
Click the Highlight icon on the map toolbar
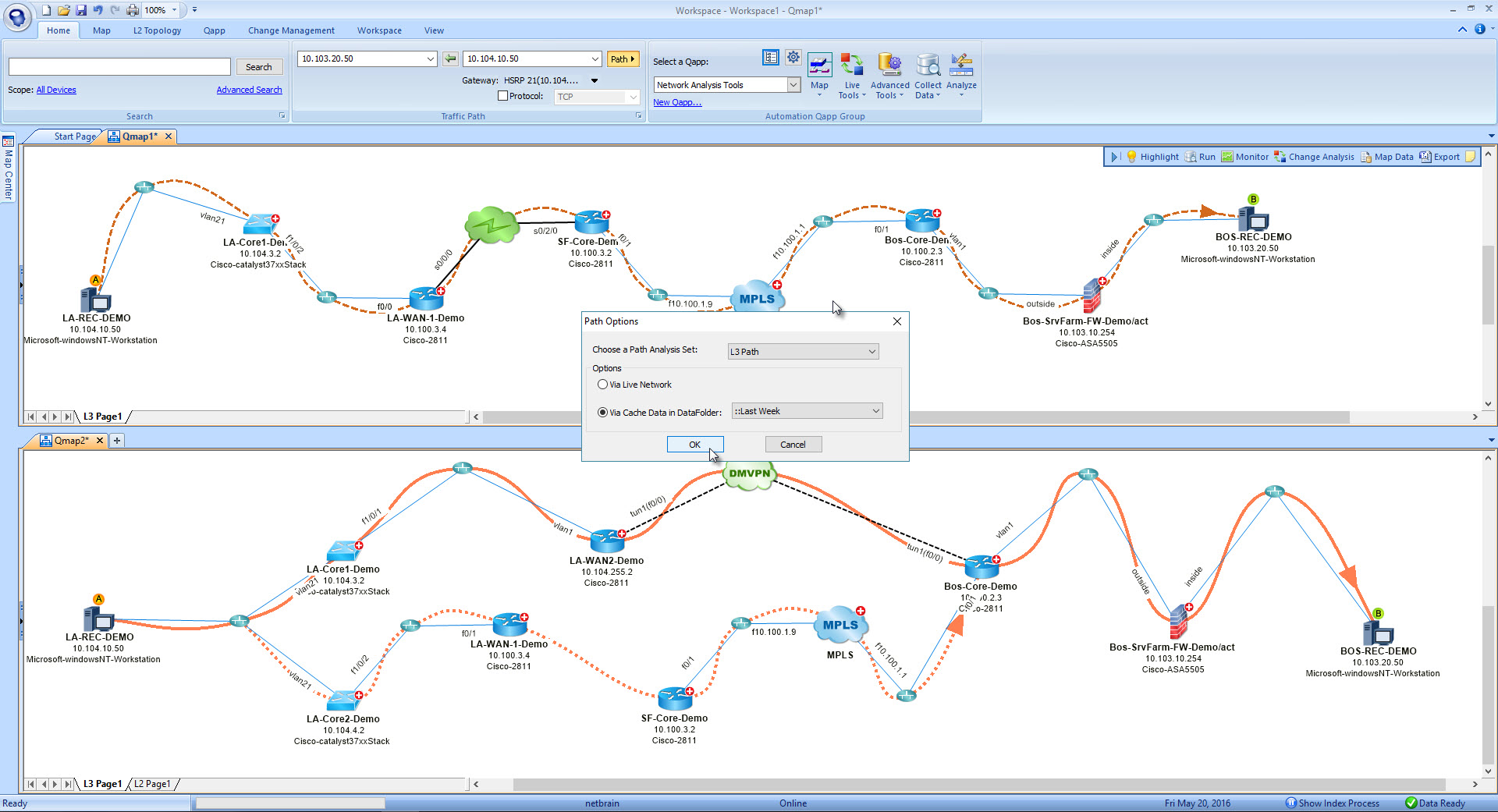click(1152, 156)
